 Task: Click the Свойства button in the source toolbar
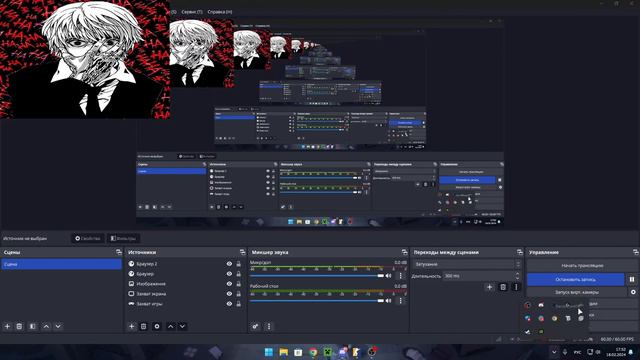tap(87, 238)
